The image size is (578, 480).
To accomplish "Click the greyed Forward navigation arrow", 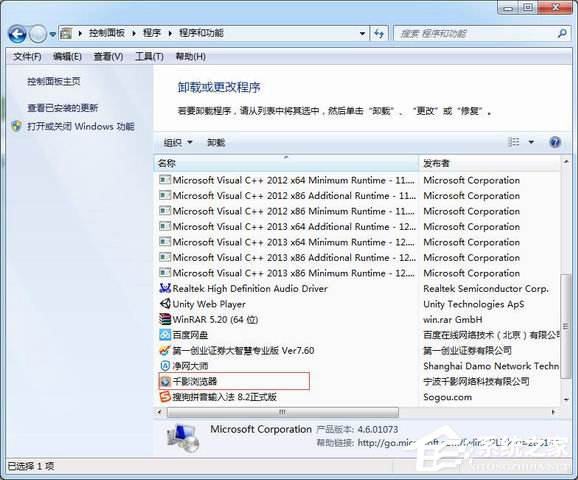I will [x=37, y=34].
